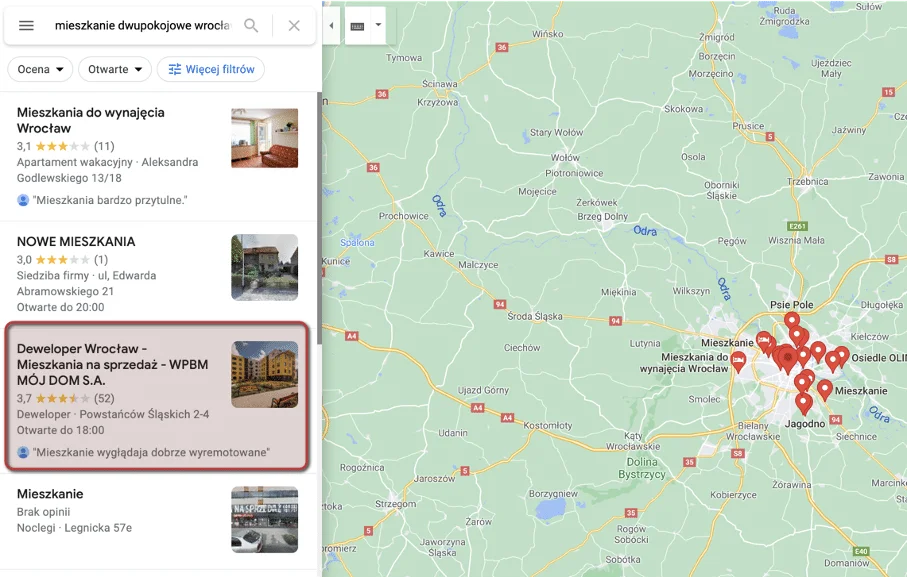Focus the search field with mieszkanie dwupokojowe query
Screen dimensions: 908x578
[x=142, y=25]
